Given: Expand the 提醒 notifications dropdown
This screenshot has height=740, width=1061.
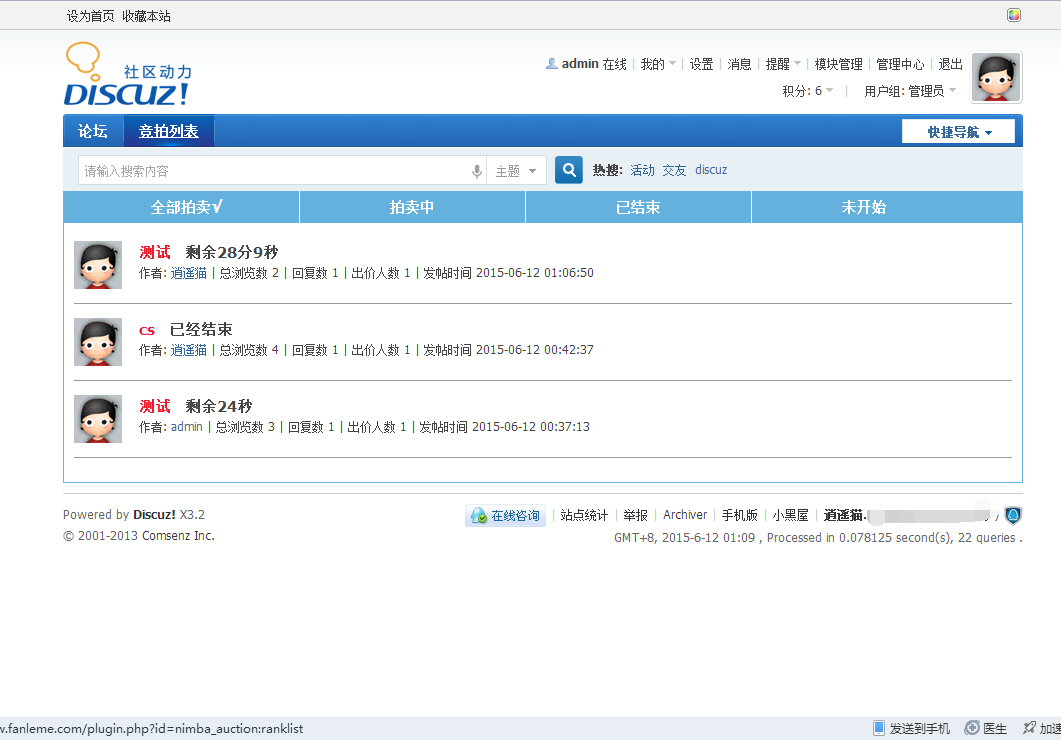Looking at the screenshot, I should [782, 64].
